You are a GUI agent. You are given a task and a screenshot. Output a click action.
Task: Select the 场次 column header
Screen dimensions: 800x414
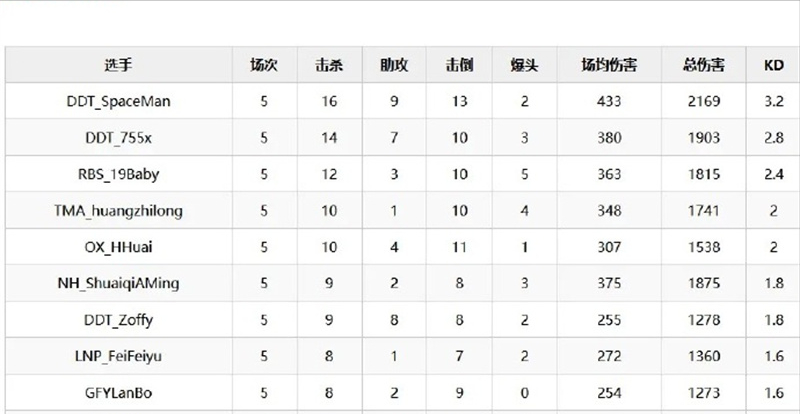click(x=264, y=65)
